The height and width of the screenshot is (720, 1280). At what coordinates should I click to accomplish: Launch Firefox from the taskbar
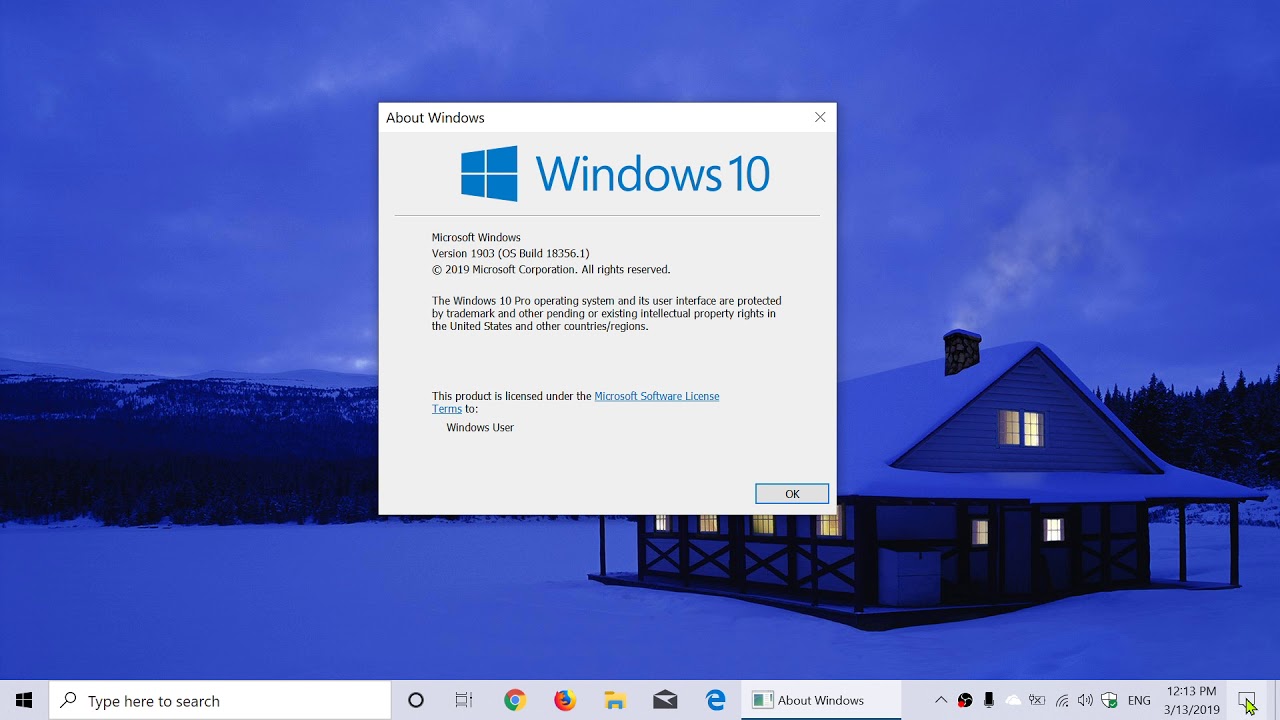(565, 700)
